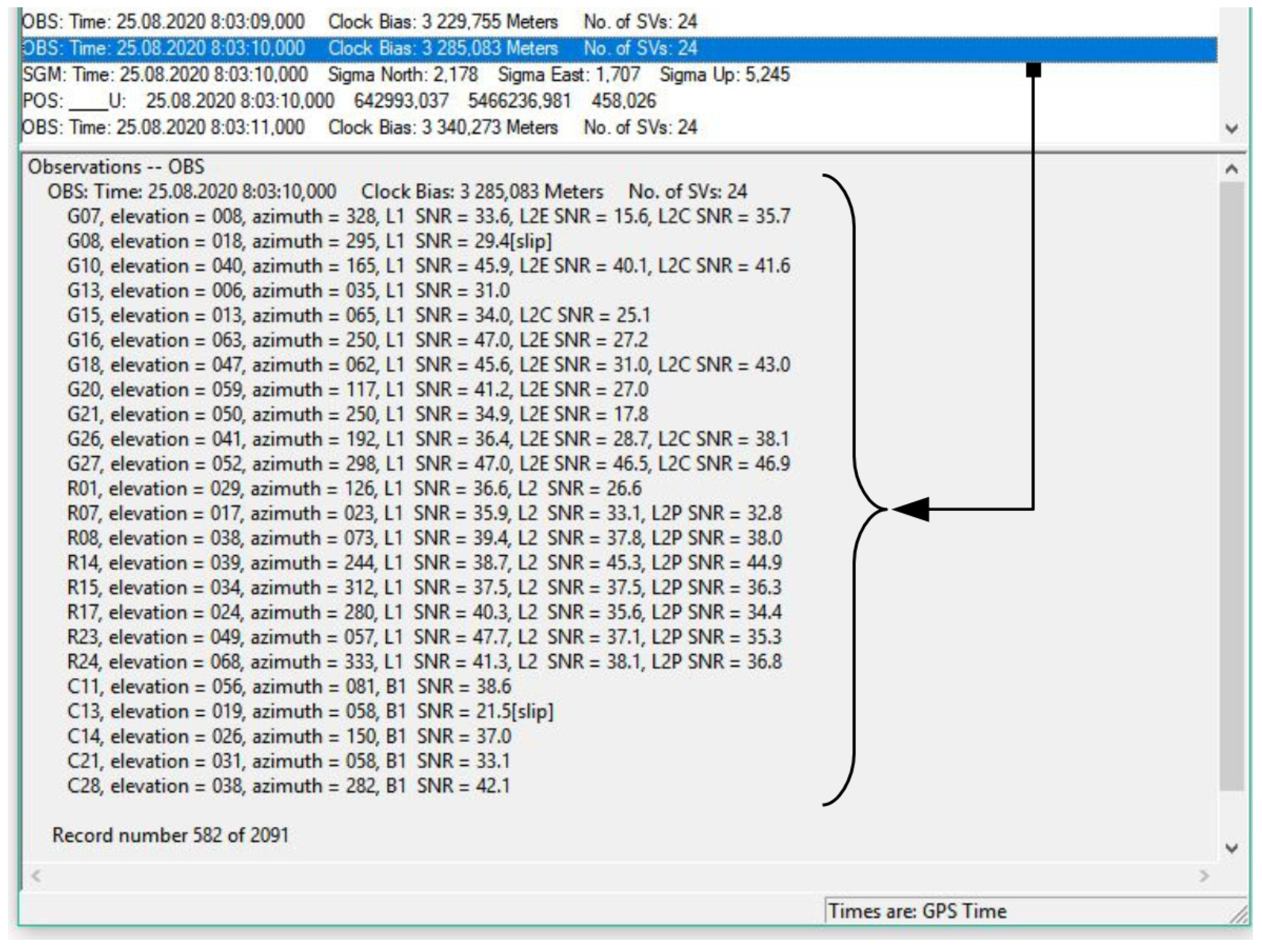This screenshot has height=952, width=1262.
Task: Click the G15 satellite row
Action: 358,315
